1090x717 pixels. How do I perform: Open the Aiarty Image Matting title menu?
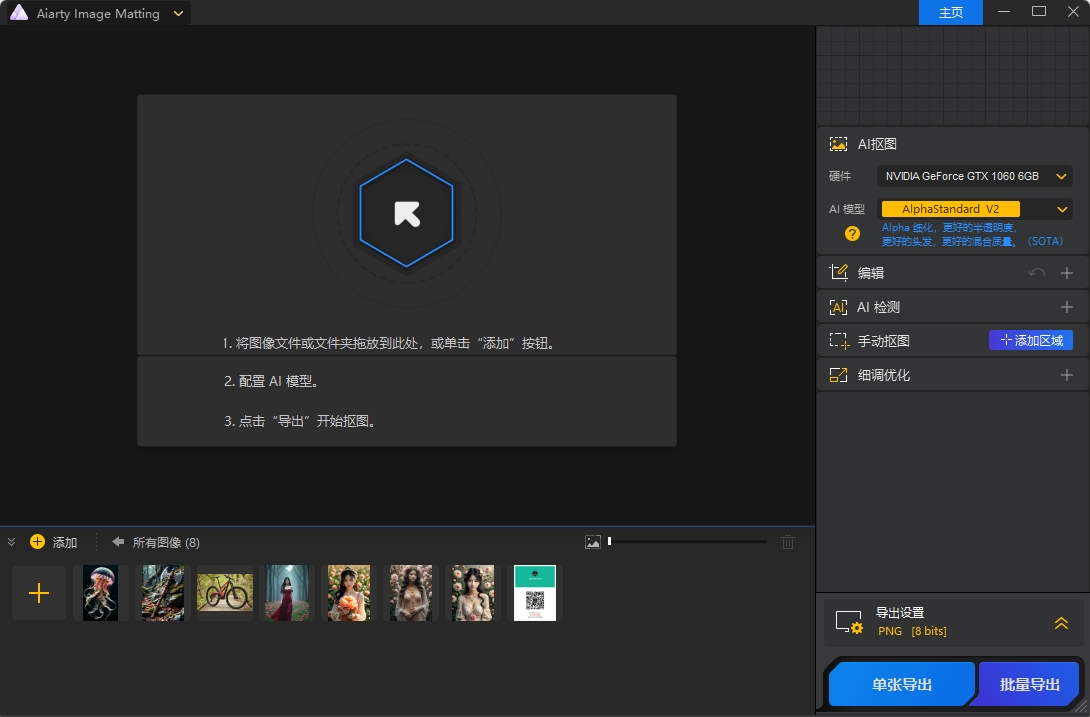click(x=178, y=14)
